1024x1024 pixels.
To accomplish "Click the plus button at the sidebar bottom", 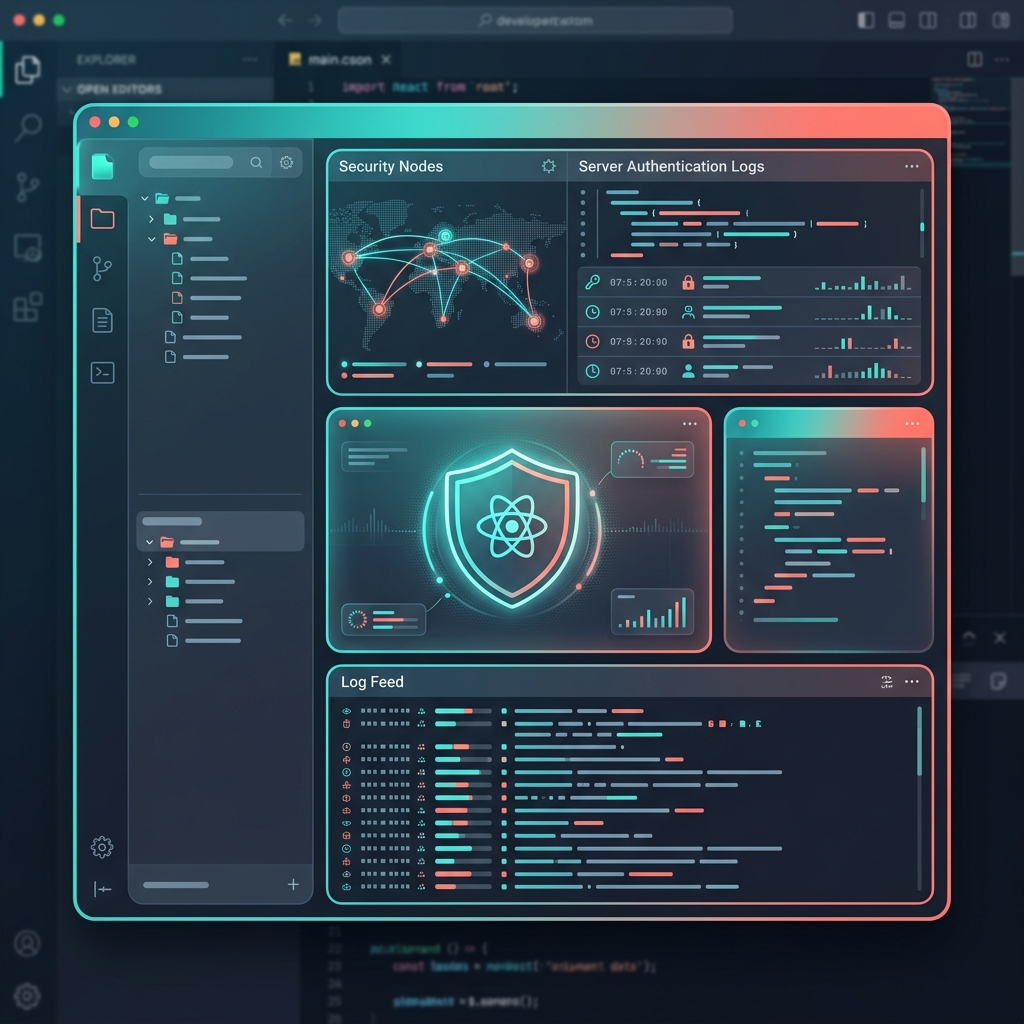I will (293, 884).
